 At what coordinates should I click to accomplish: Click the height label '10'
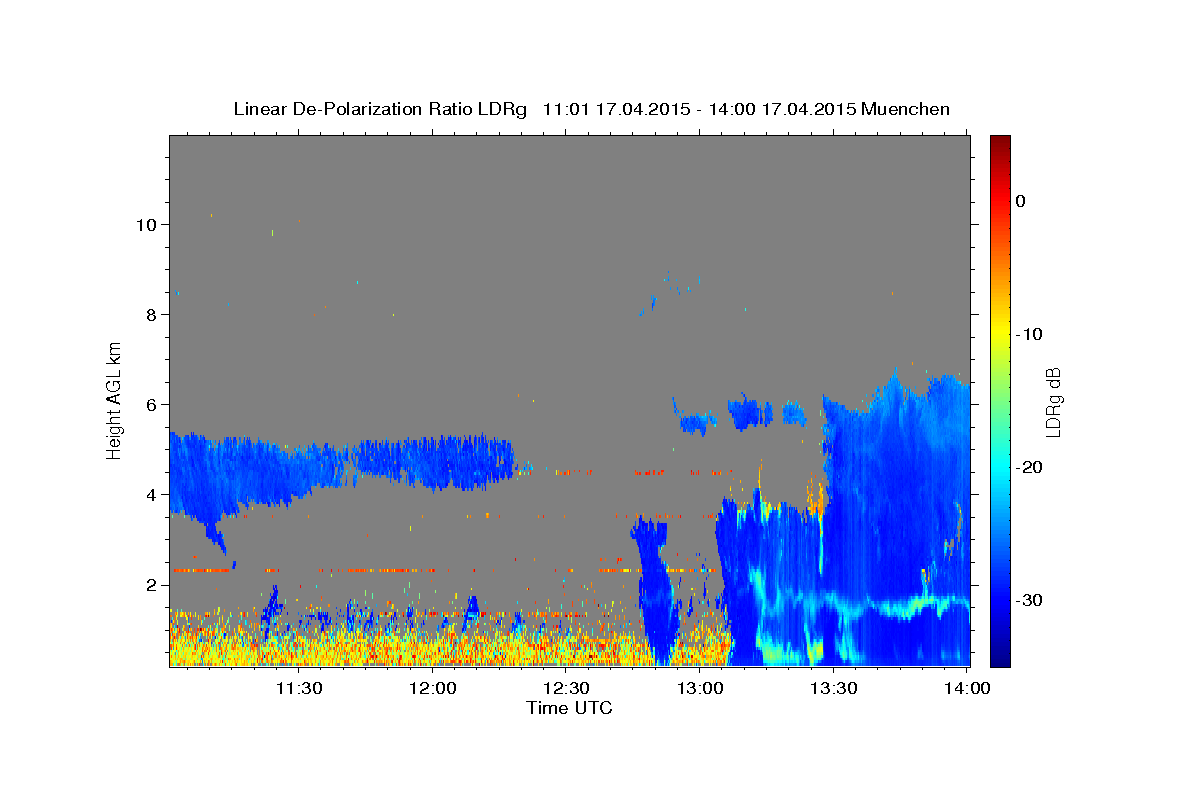pyautogui.click(x=146, y=224)
